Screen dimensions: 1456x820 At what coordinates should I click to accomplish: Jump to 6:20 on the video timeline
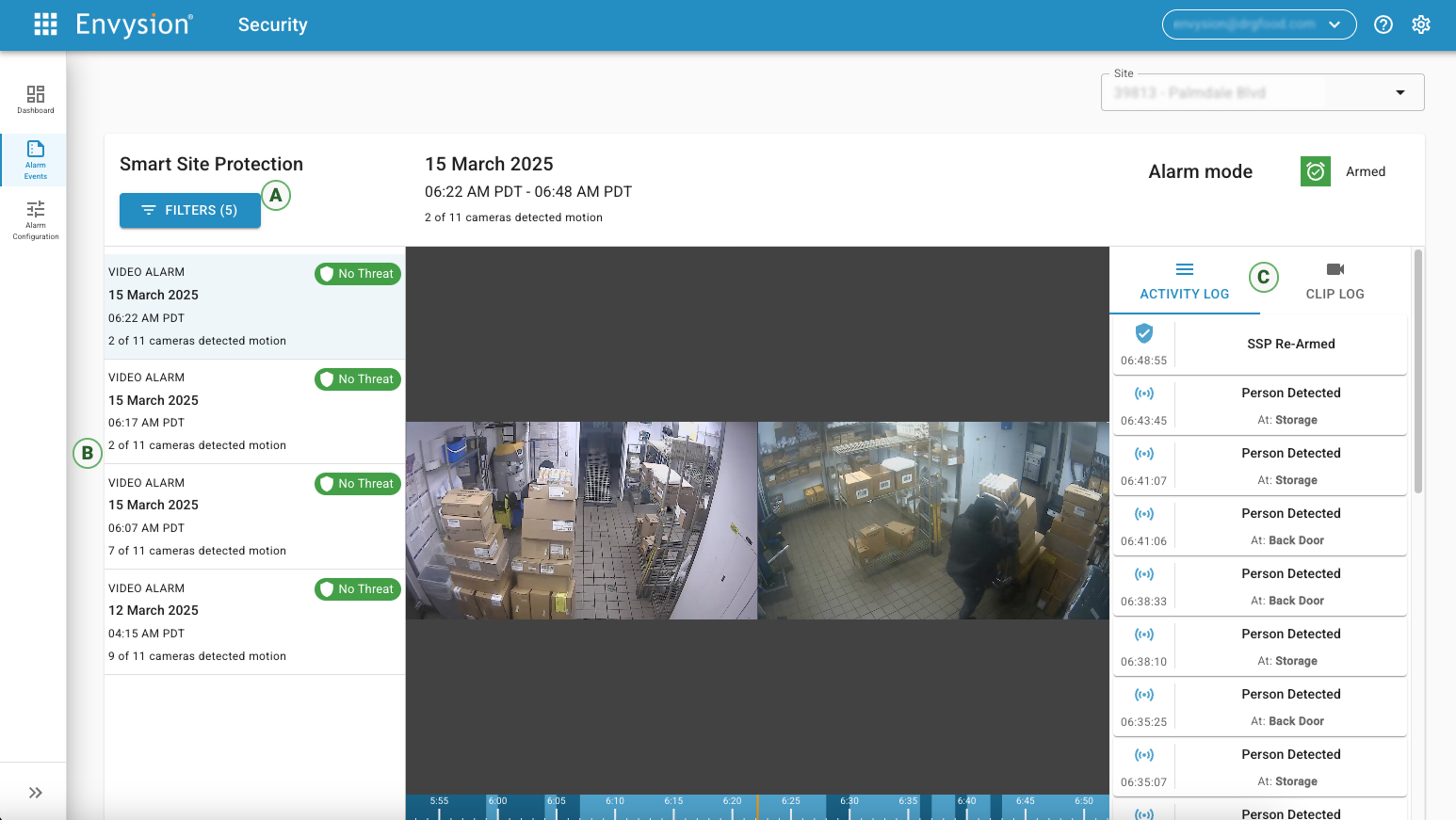pyautogui.click(x=734, y=807)
